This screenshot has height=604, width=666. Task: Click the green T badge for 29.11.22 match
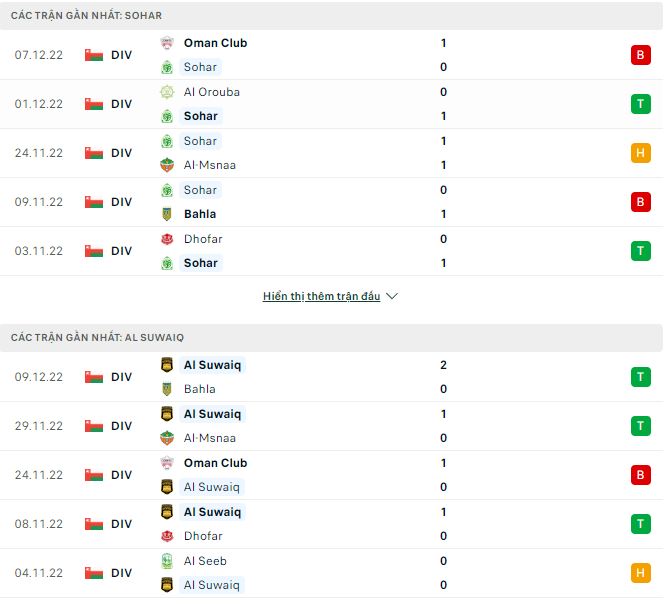[640, 426]
